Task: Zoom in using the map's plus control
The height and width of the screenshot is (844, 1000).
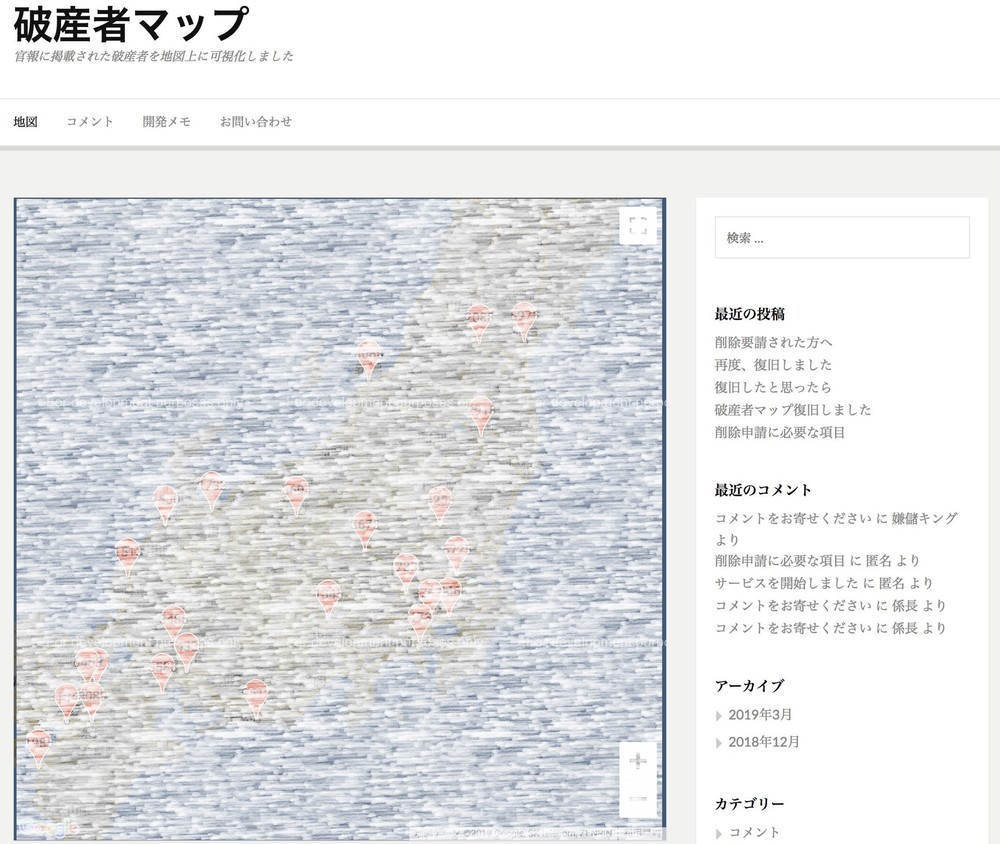Action: (x=637, y=762)
